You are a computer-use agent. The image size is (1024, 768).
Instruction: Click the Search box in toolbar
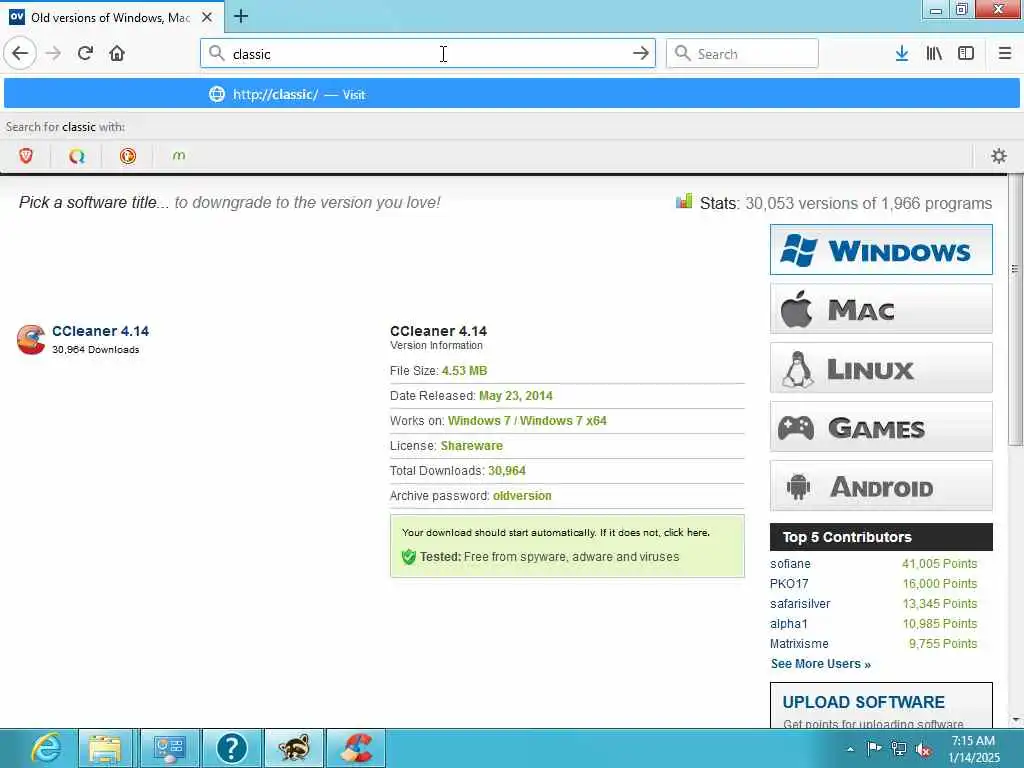742,54
